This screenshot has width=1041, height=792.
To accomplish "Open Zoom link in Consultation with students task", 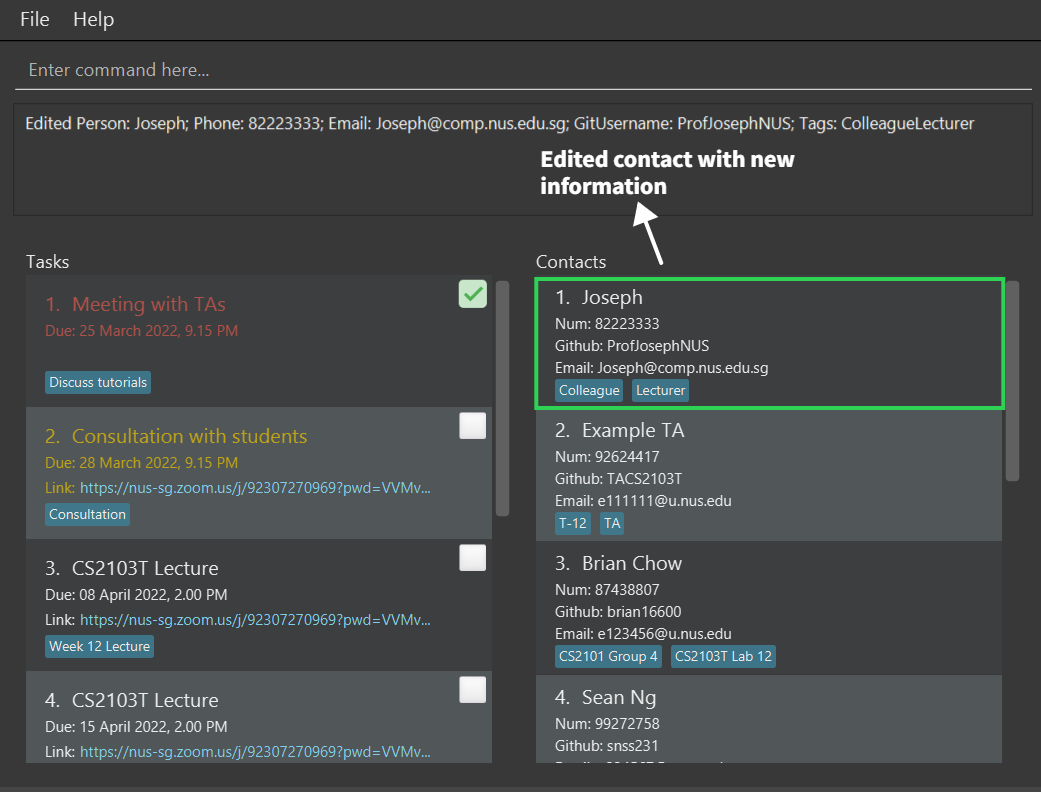I will [x=255, y=488].
